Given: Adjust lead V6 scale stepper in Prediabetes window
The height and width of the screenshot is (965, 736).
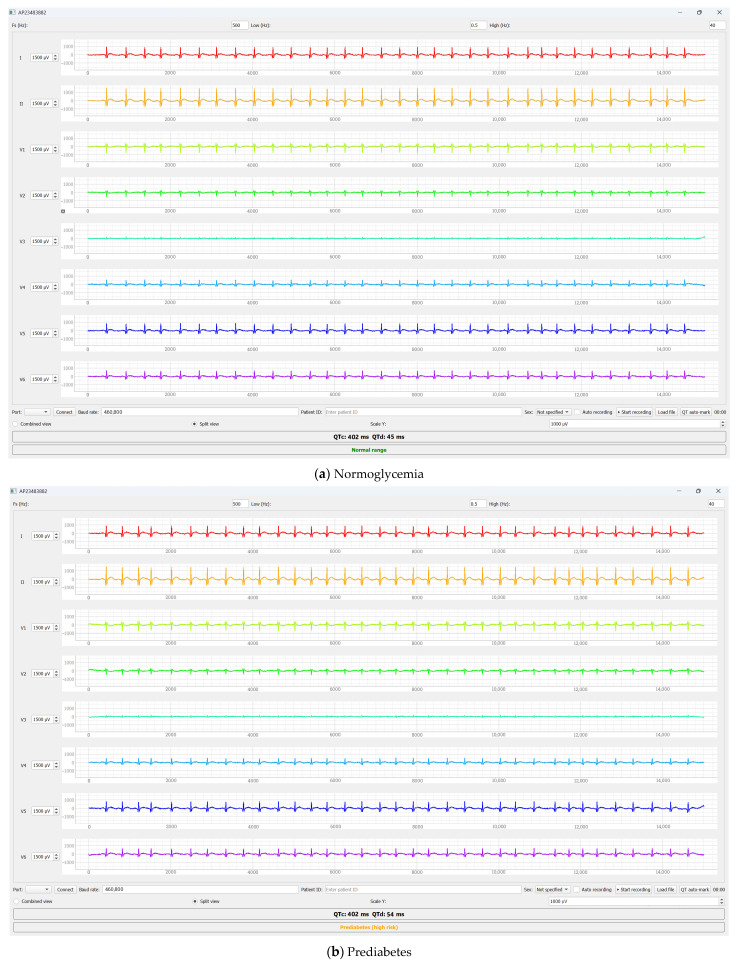Looking at the screenshot, I should (x=57, y=857).
